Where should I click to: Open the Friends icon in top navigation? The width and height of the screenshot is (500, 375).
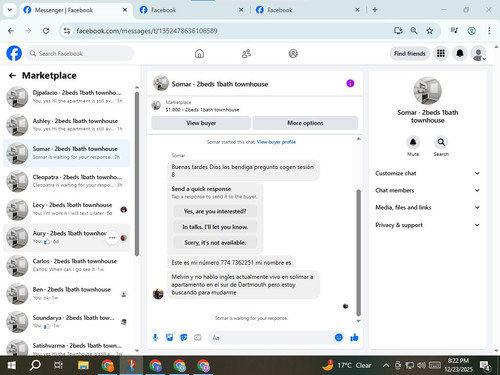(246, 53)
